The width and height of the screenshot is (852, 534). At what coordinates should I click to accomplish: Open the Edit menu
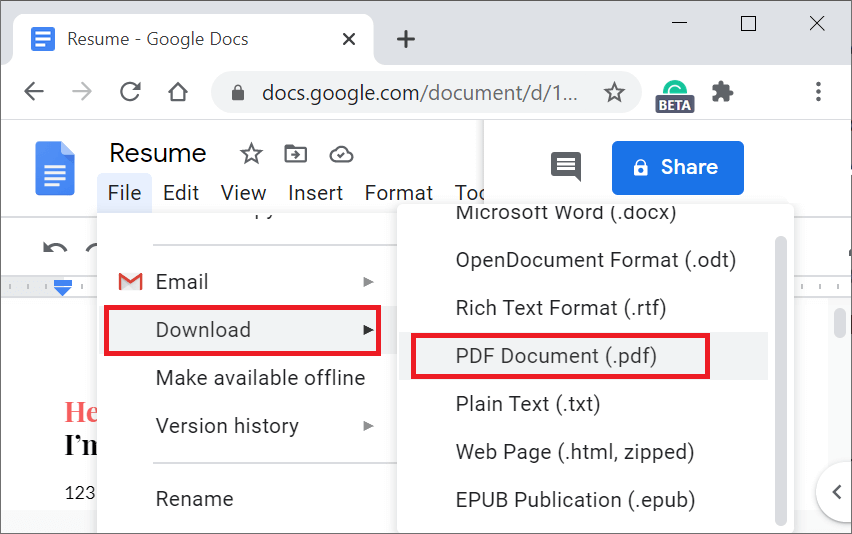pos(181,193)
